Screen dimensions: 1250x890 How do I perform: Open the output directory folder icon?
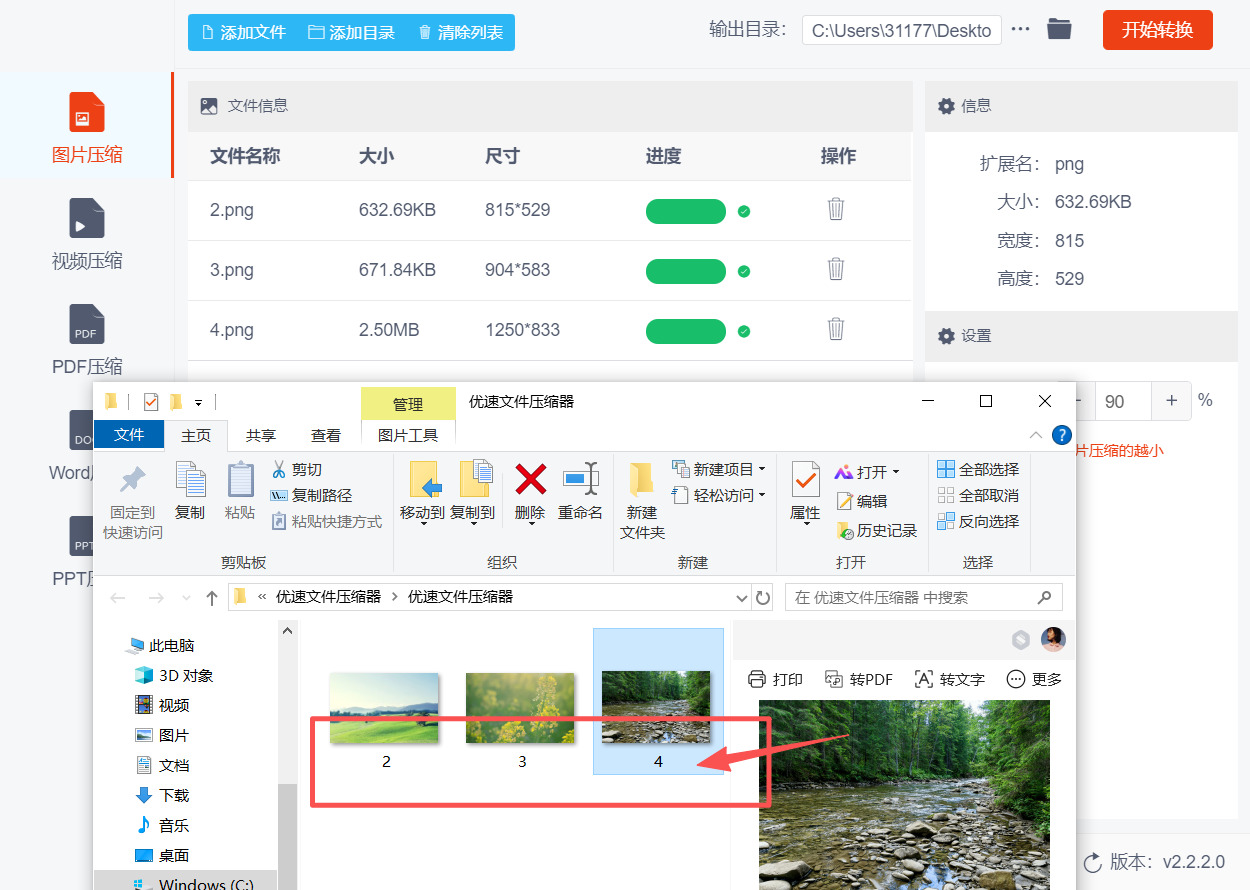[x=1059, y=29]
